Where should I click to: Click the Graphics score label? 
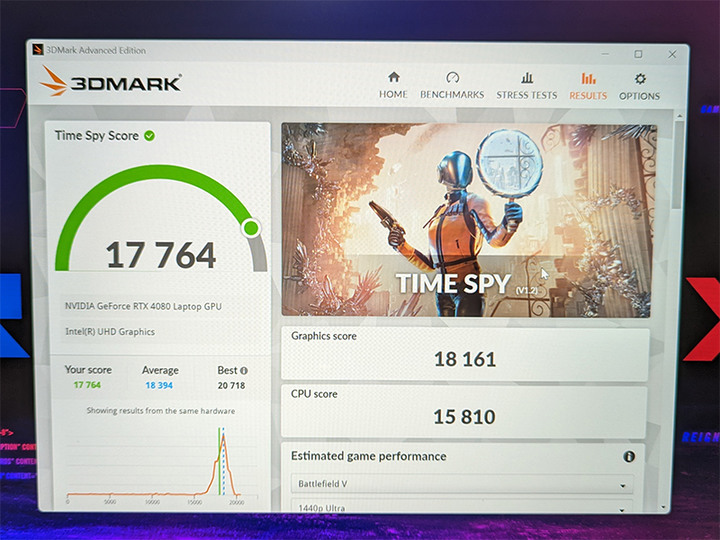[324, 336]
